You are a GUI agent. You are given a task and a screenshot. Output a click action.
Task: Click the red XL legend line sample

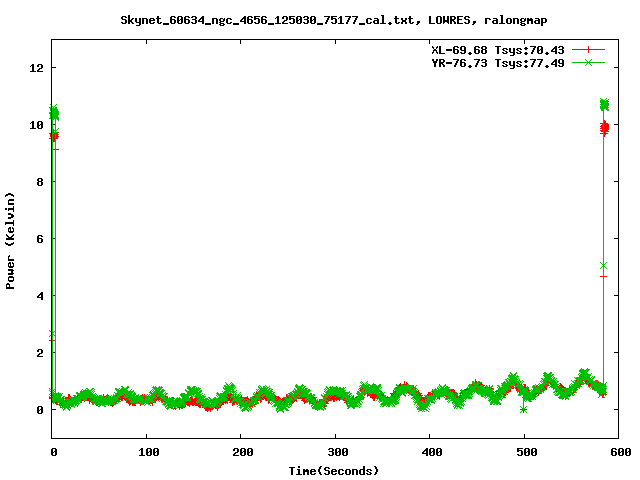coord(588,50)
